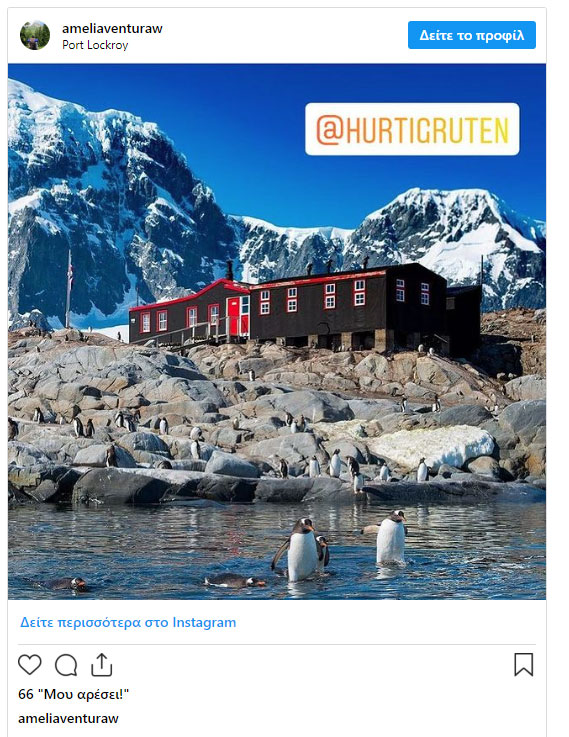Like the post with the heart icon
The image size is (569, 737).
(x=30, y=665)
